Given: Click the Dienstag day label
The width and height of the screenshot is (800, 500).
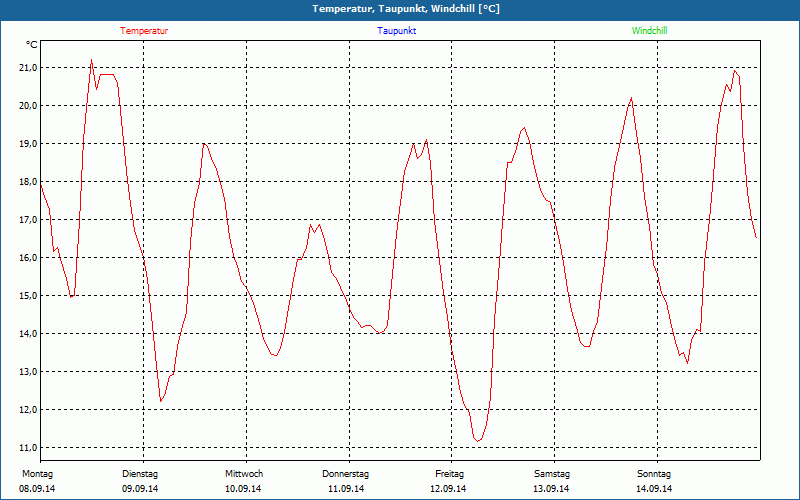Looking at the screenshot, I should [x=140, y=474].
